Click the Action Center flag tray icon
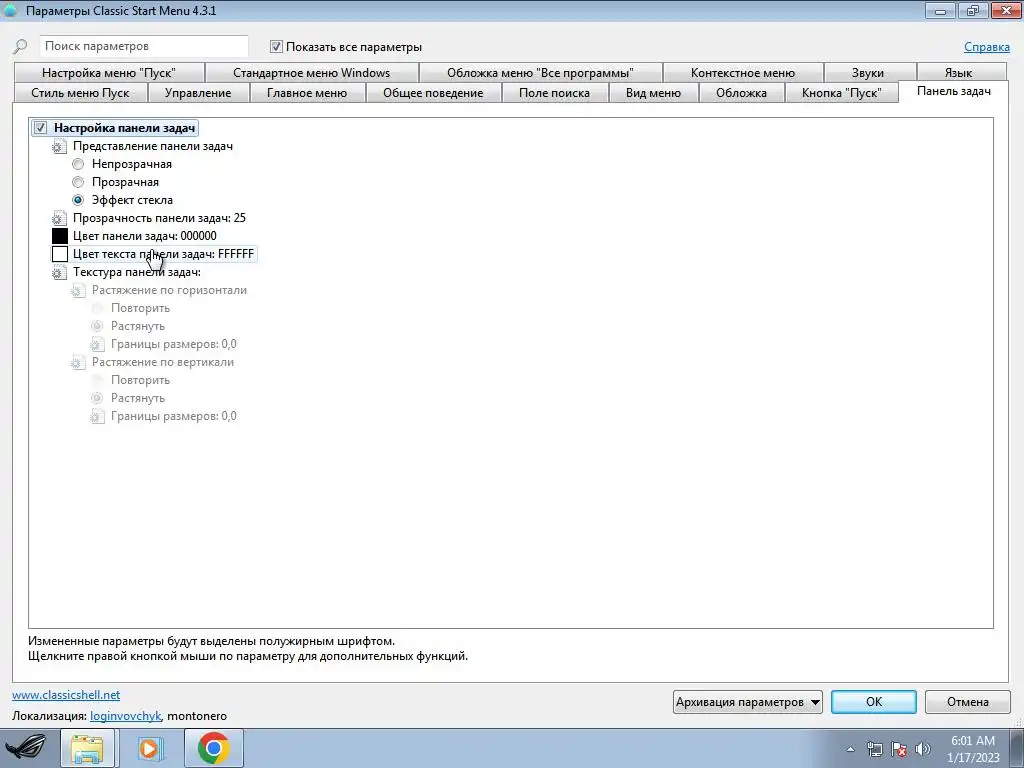The width and height of the screenshot is (1024, 768). 899,749
